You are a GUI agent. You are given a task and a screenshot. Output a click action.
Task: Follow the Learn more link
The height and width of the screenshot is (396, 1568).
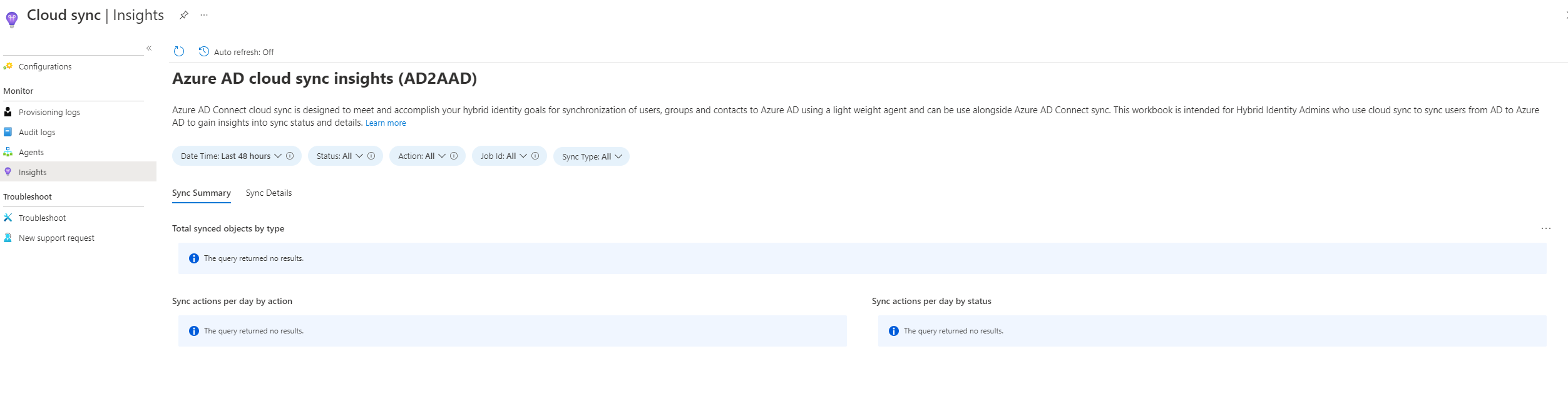pos(386,123)
